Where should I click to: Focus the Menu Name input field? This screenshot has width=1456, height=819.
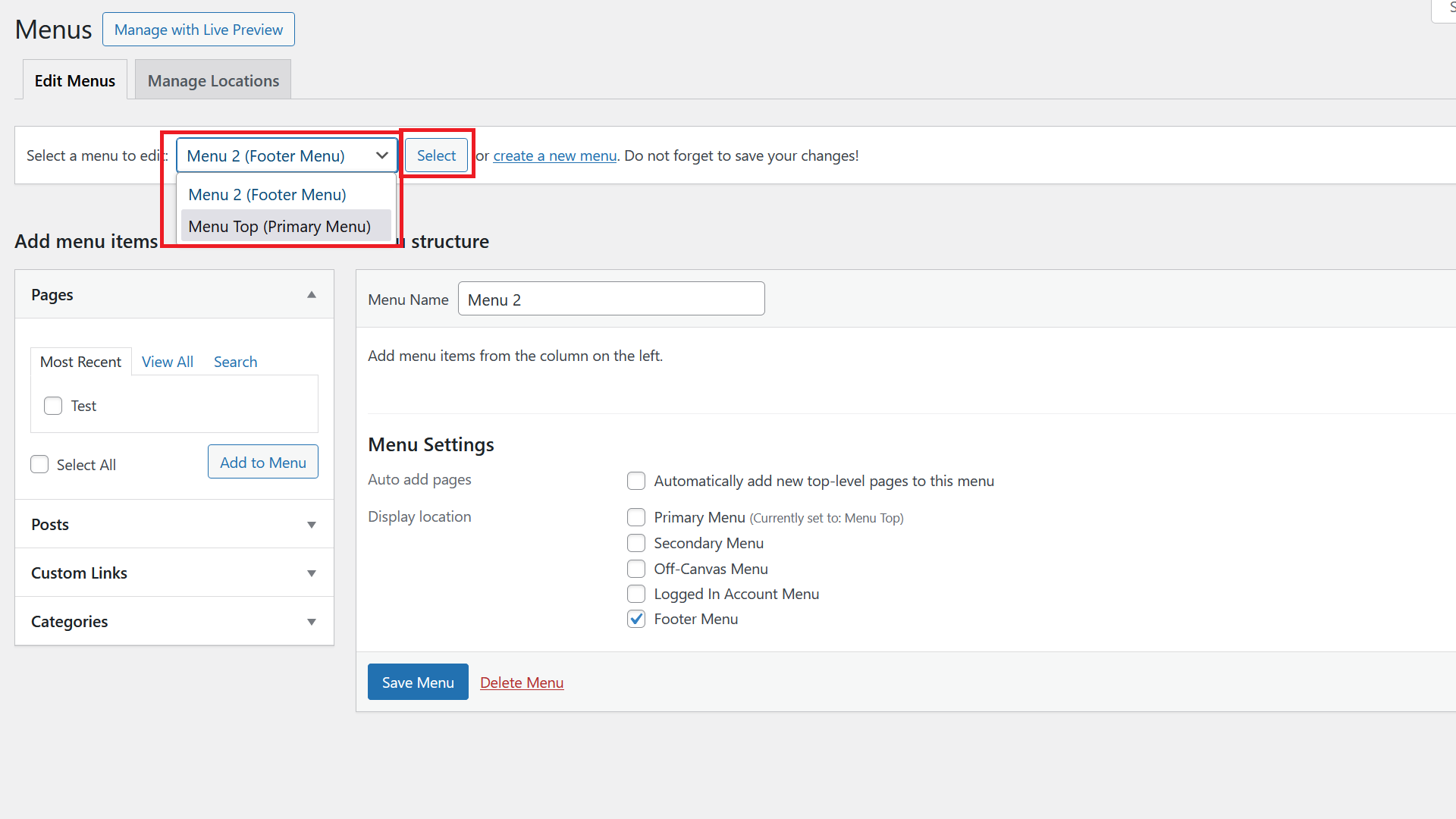click(611, 299)
